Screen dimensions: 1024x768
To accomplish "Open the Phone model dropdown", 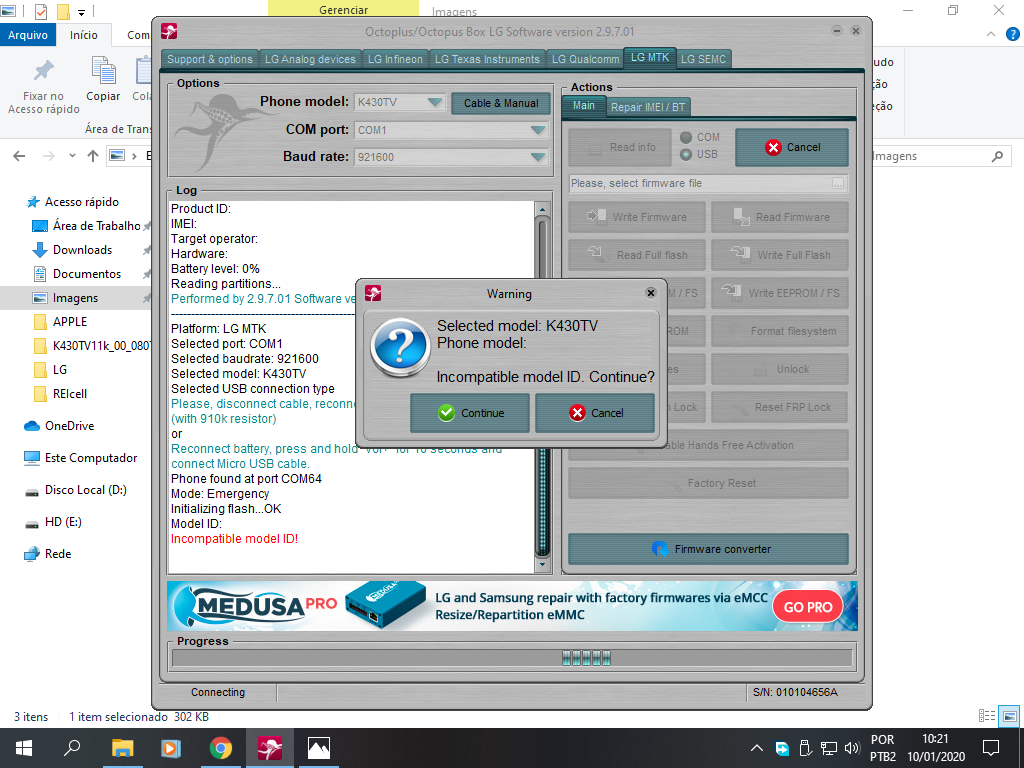I will 434,102.
